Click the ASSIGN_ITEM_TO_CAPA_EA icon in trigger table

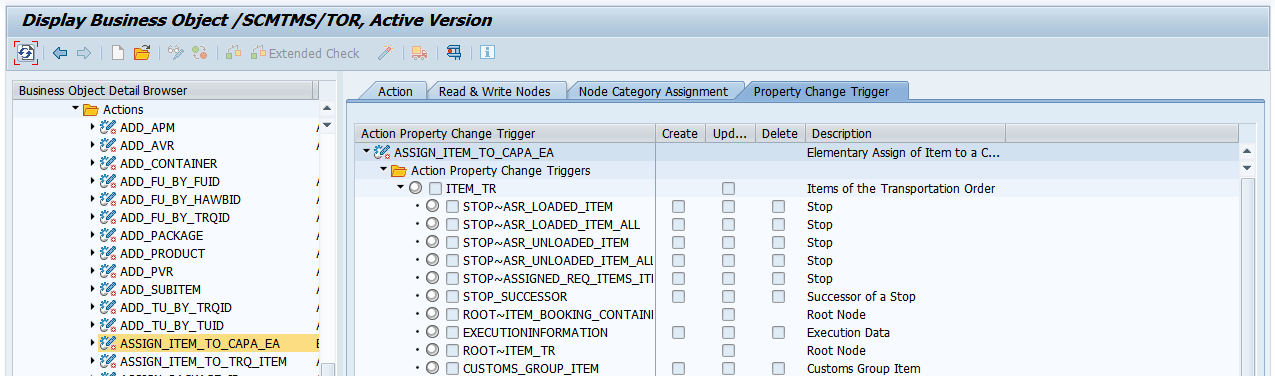coord(382,152)
